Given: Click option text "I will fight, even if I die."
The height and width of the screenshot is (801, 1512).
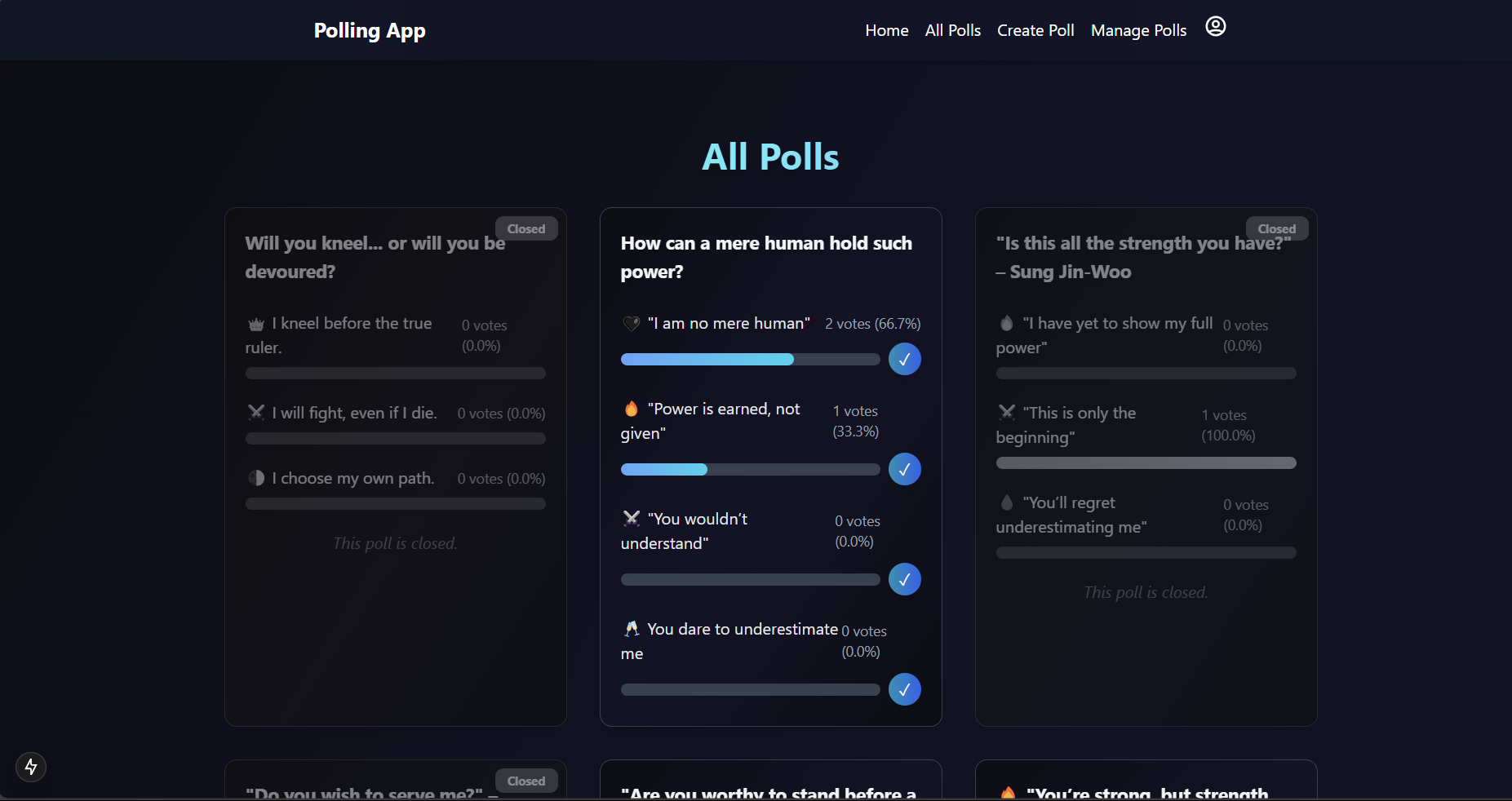Looking at the screenshot, I should coord(354,413).
